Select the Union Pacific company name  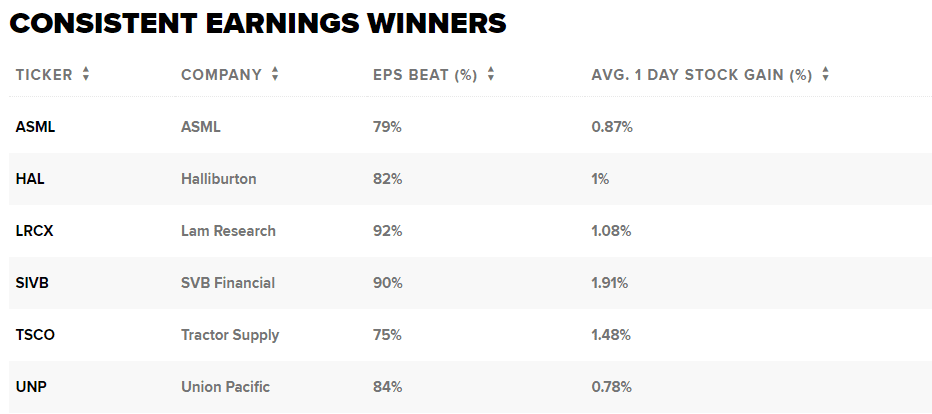225,387
